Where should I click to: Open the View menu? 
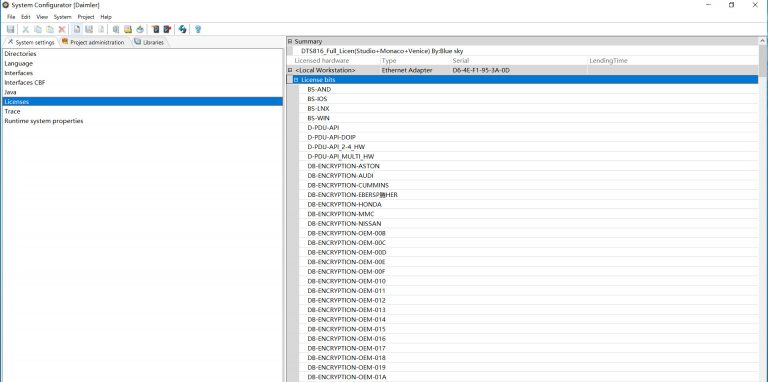[x=42, y=17]
